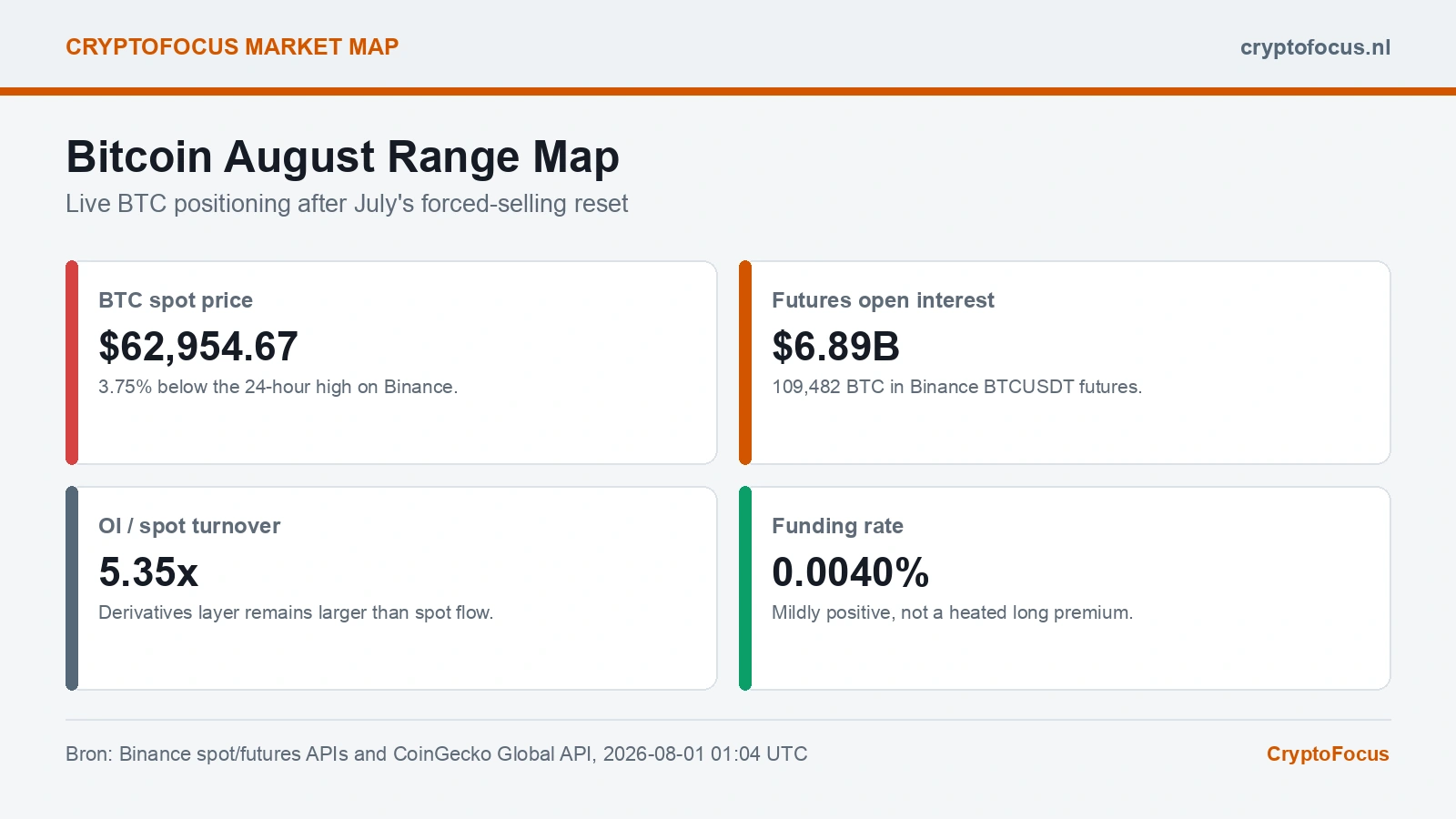Click the 109,482 BTC Binance futures note
The image size is (1456, 819).
pos(957,387)
